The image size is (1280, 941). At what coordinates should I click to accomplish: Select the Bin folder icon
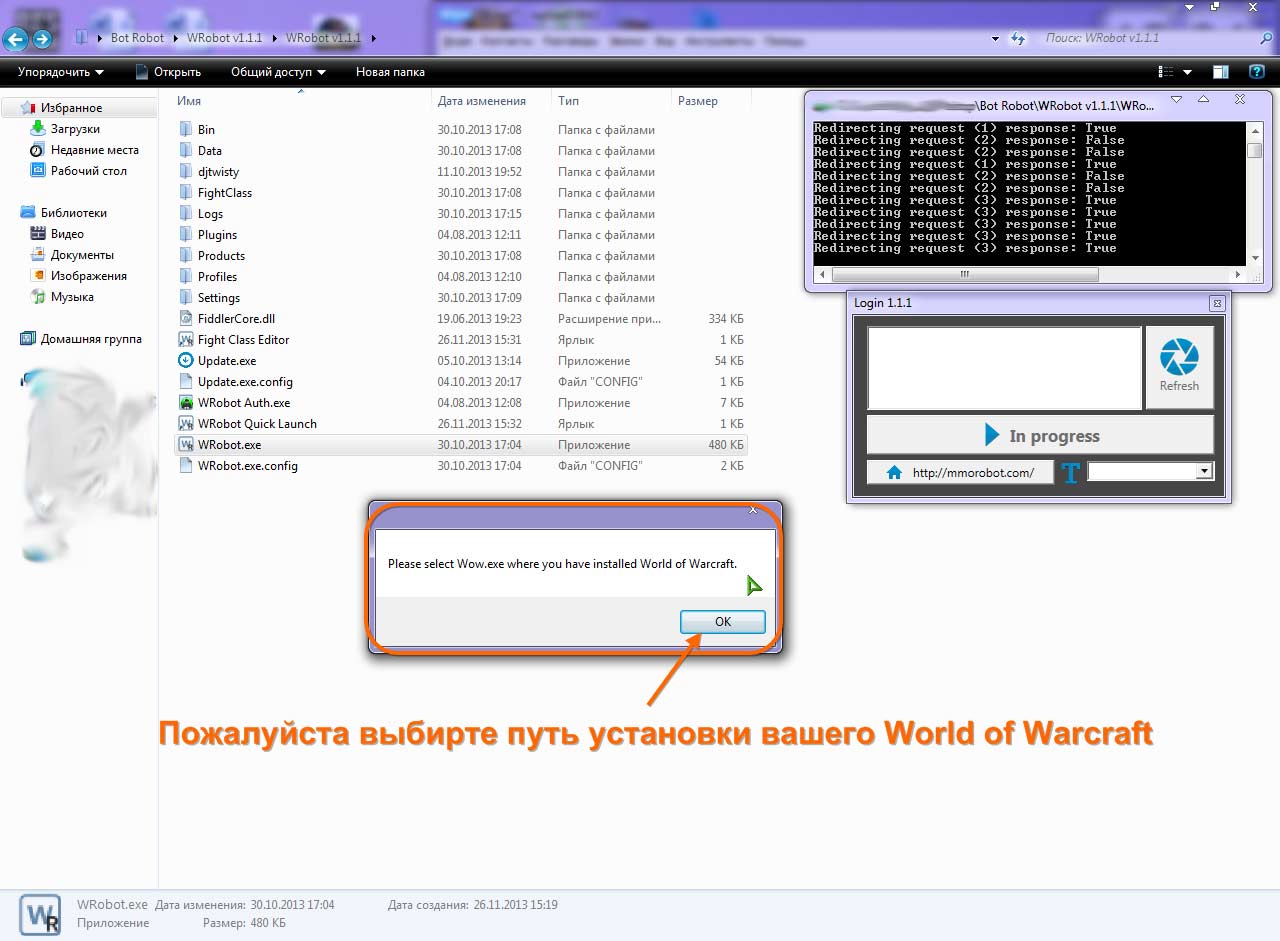pos(186,129)
